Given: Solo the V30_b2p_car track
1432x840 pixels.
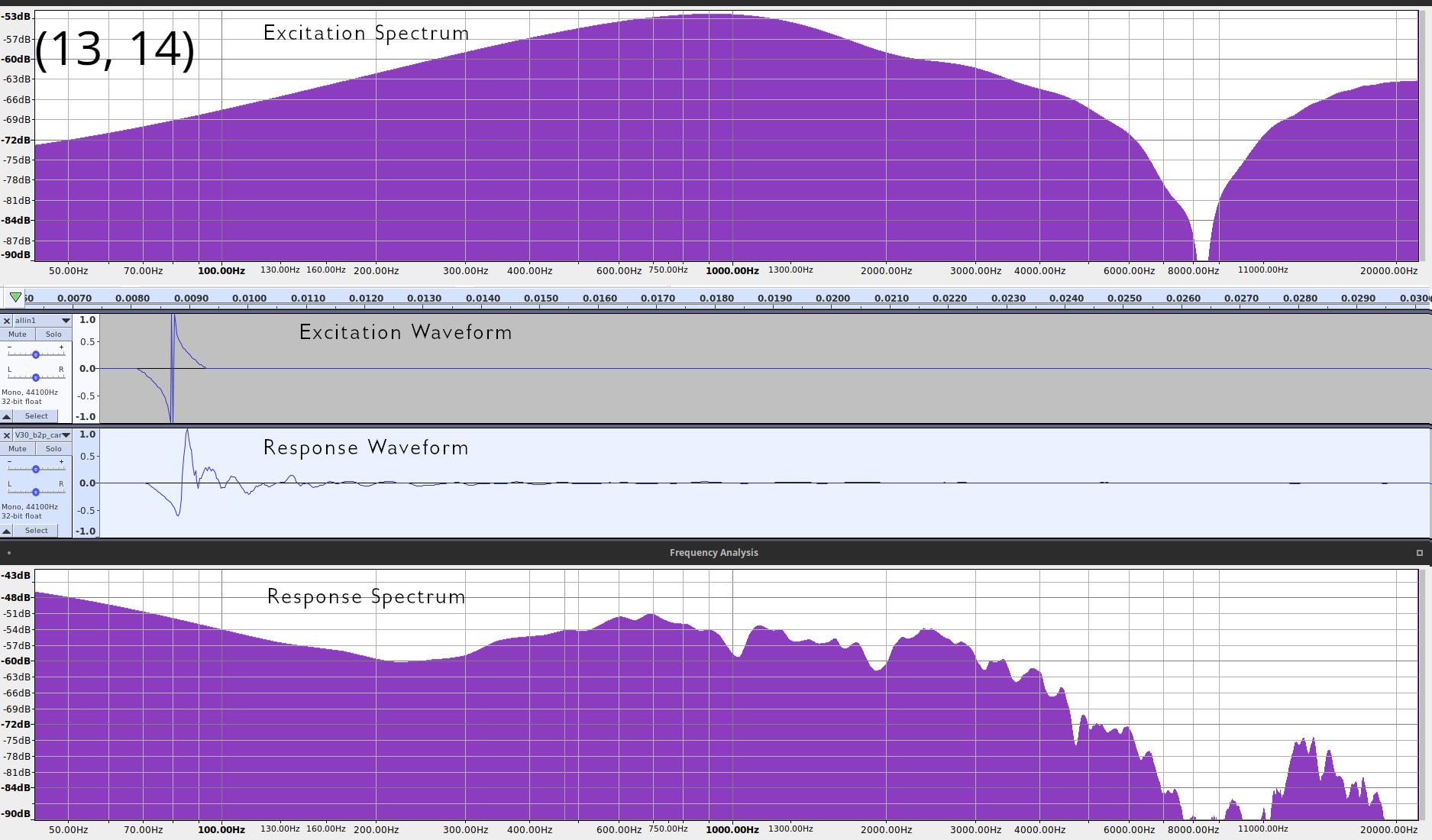Looking at the screenshot, I should tap(53, 449).
